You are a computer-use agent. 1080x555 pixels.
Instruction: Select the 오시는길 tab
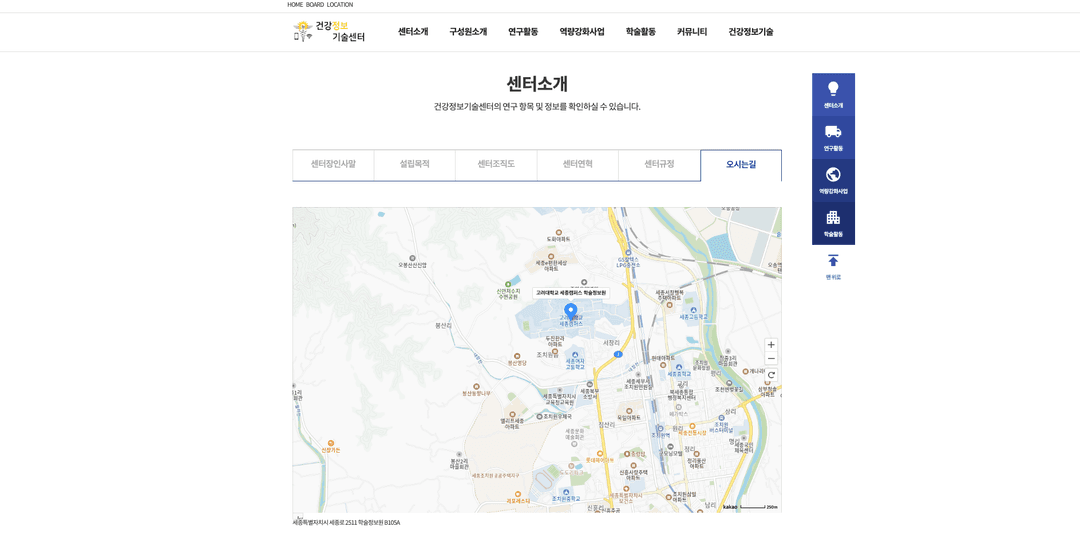(x=740, y=165)
